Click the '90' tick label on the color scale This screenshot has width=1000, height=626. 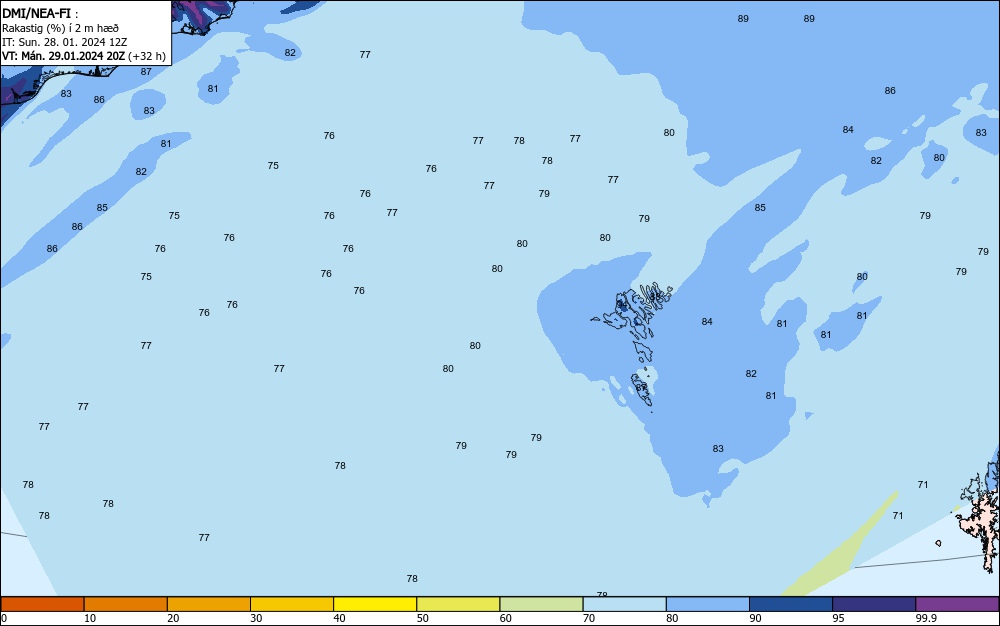pyautogui.click(x=755, y=618)
